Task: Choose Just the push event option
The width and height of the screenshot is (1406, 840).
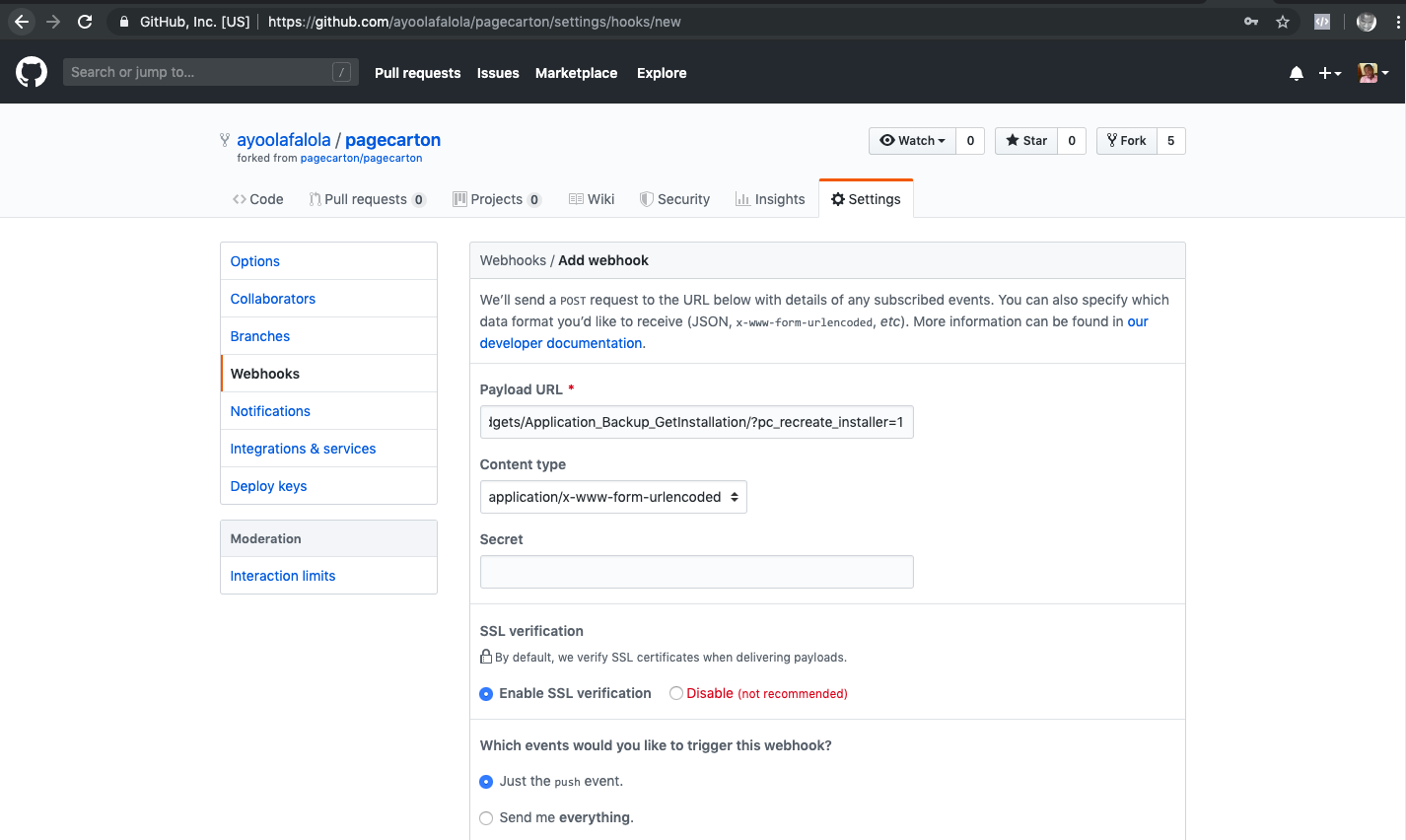Action: tap(486, 782)
